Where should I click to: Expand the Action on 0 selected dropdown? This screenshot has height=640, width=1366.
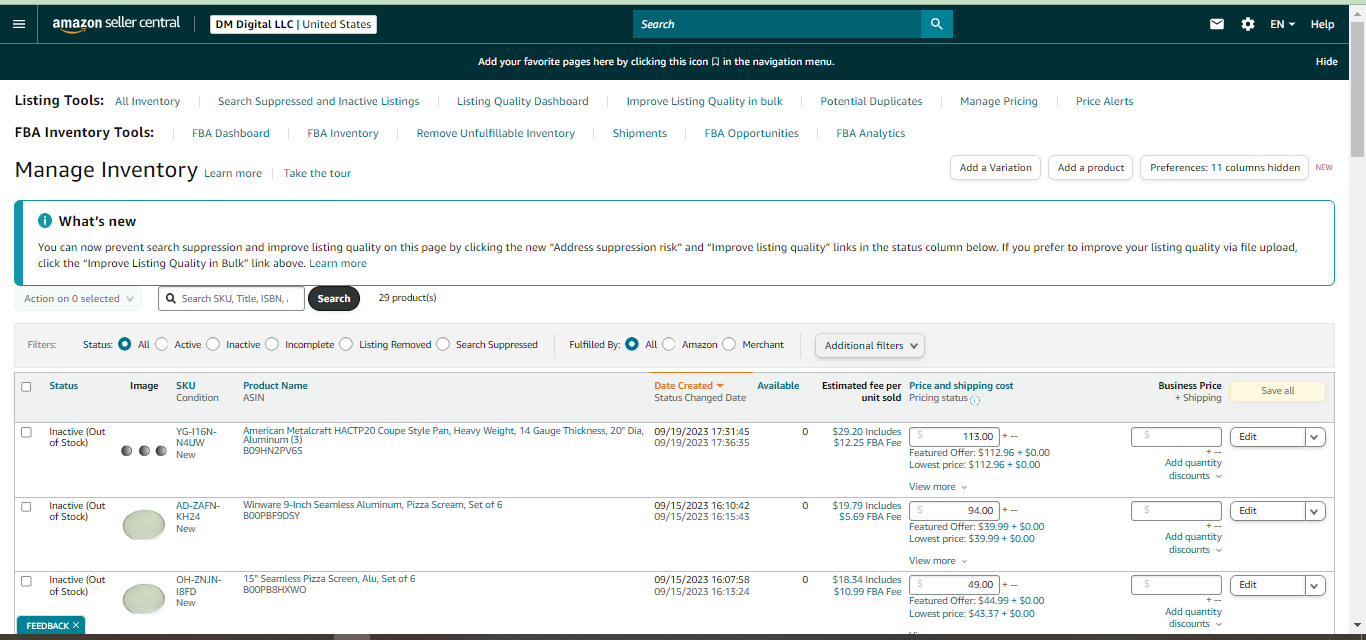(78, 299)
